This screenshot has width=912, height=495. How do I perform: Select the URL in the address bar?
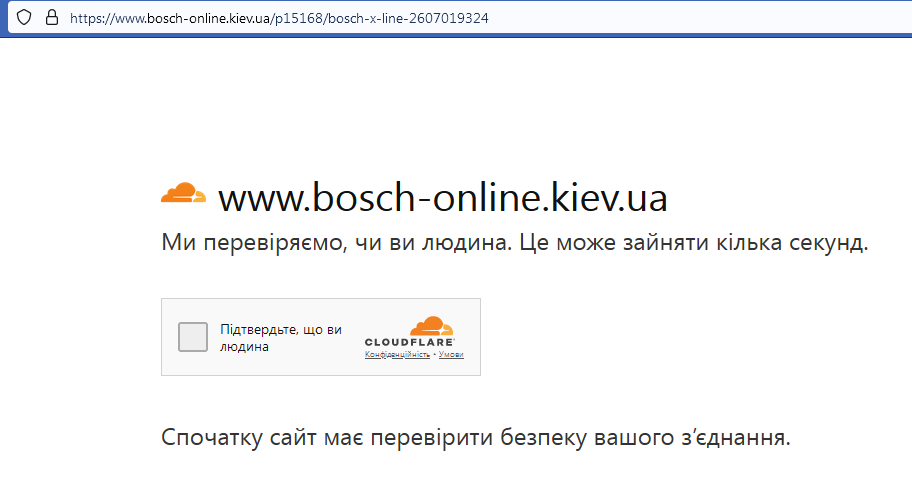click(x=279, y=18)
